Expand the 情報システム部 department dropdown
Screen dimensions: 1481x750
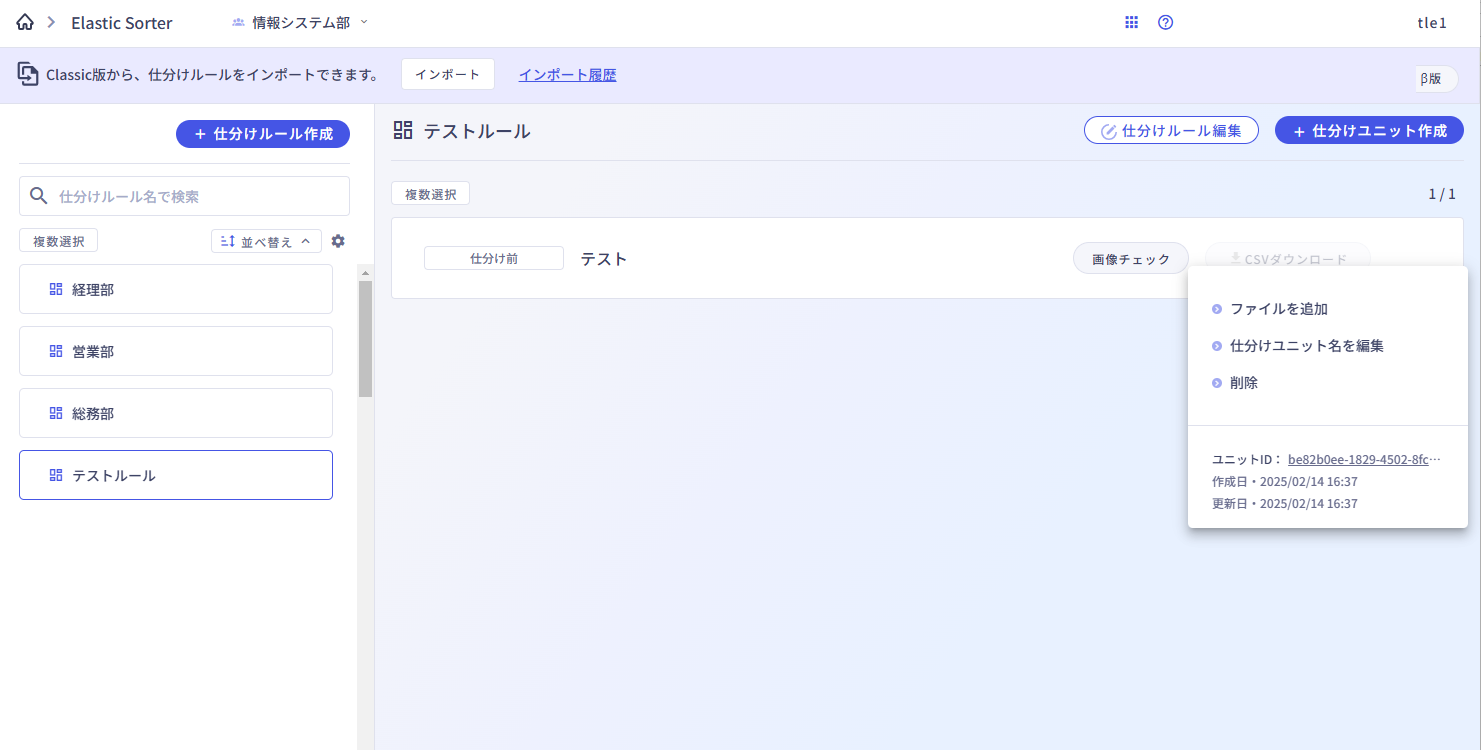click(300, 22)
